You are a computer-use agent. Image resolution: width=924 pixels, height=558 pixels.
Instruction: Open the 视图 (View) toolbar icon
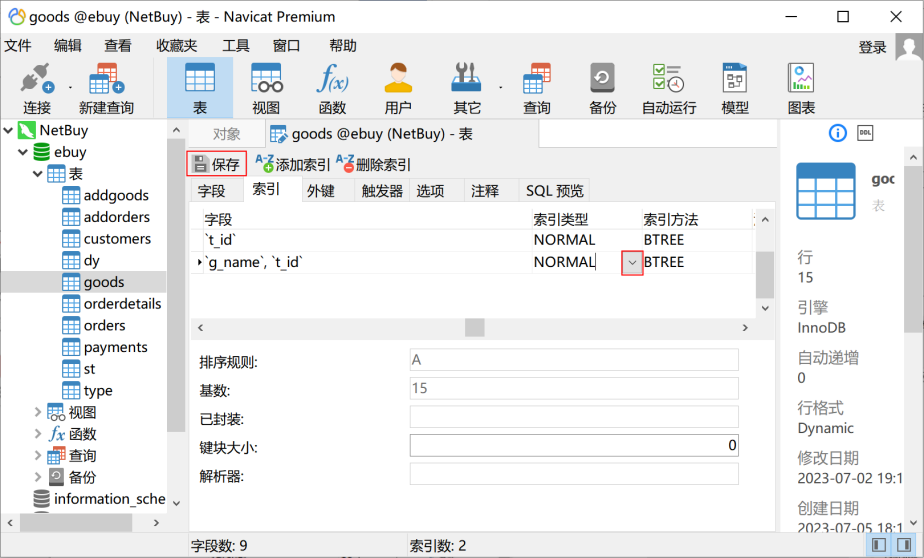point(266,88)
